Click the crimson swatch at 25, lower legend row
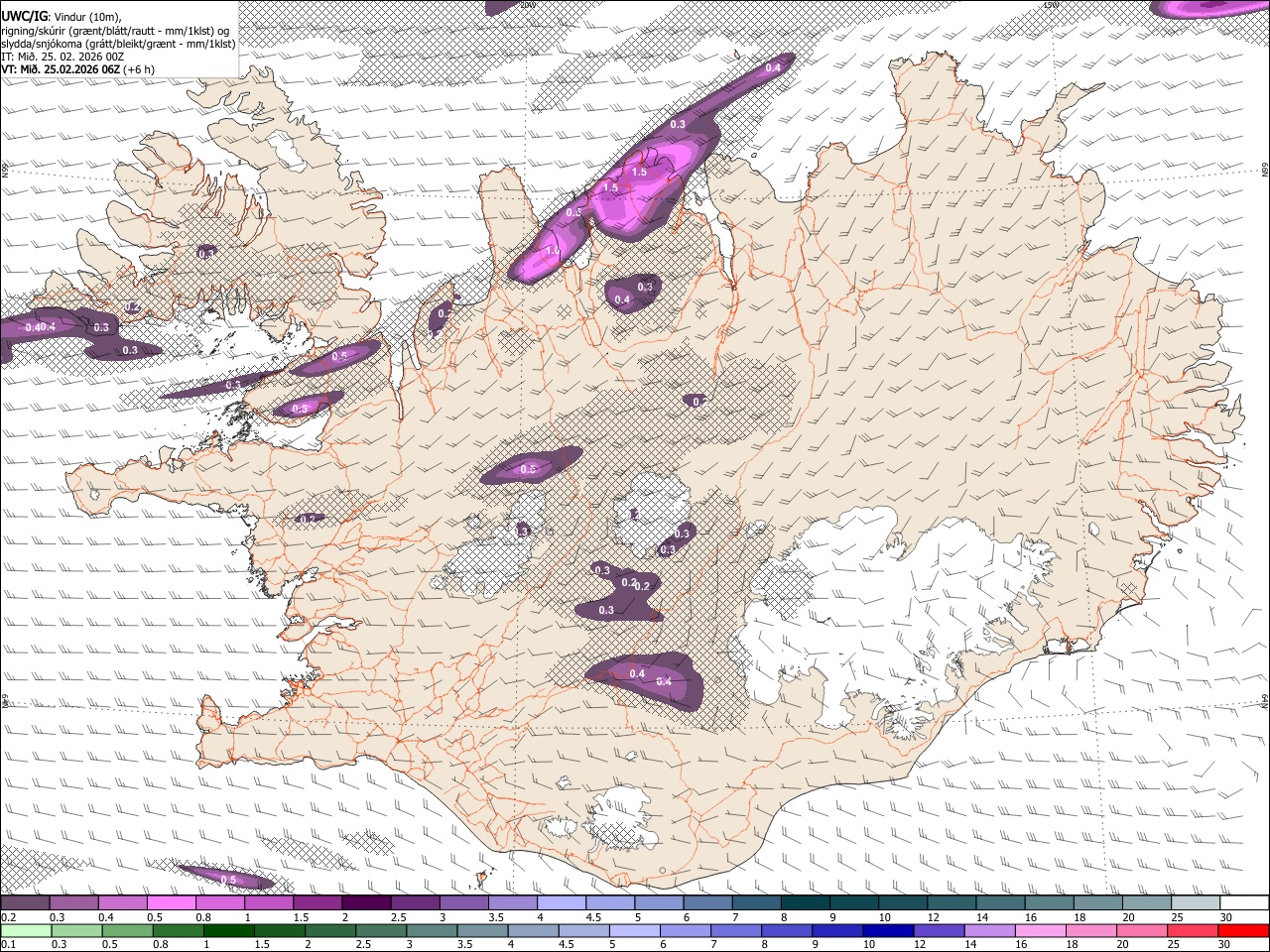1270x952 pixels. point(1193,930)
